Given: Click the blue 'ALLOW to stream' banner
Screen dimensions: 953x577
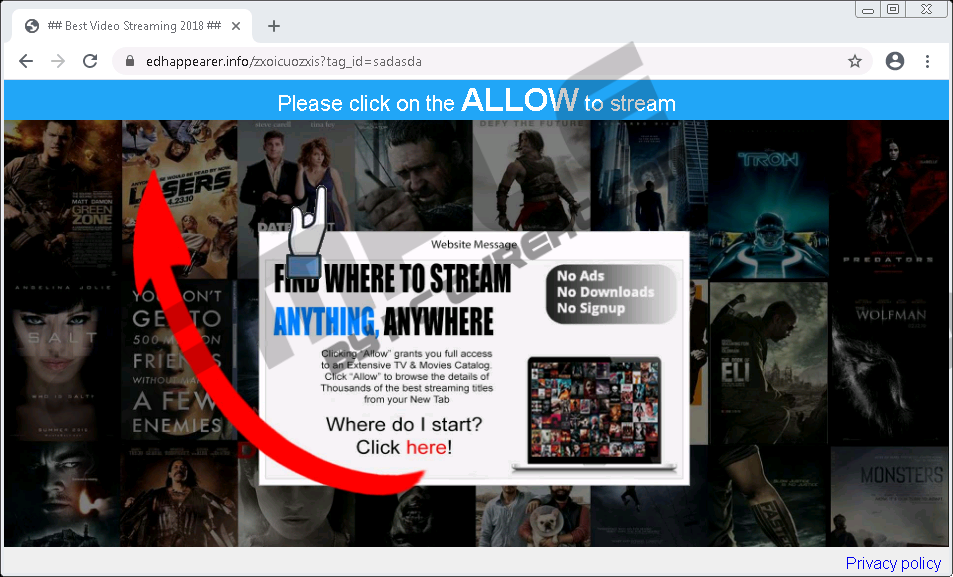Looking at the screenshot, I should coord(476,101).
